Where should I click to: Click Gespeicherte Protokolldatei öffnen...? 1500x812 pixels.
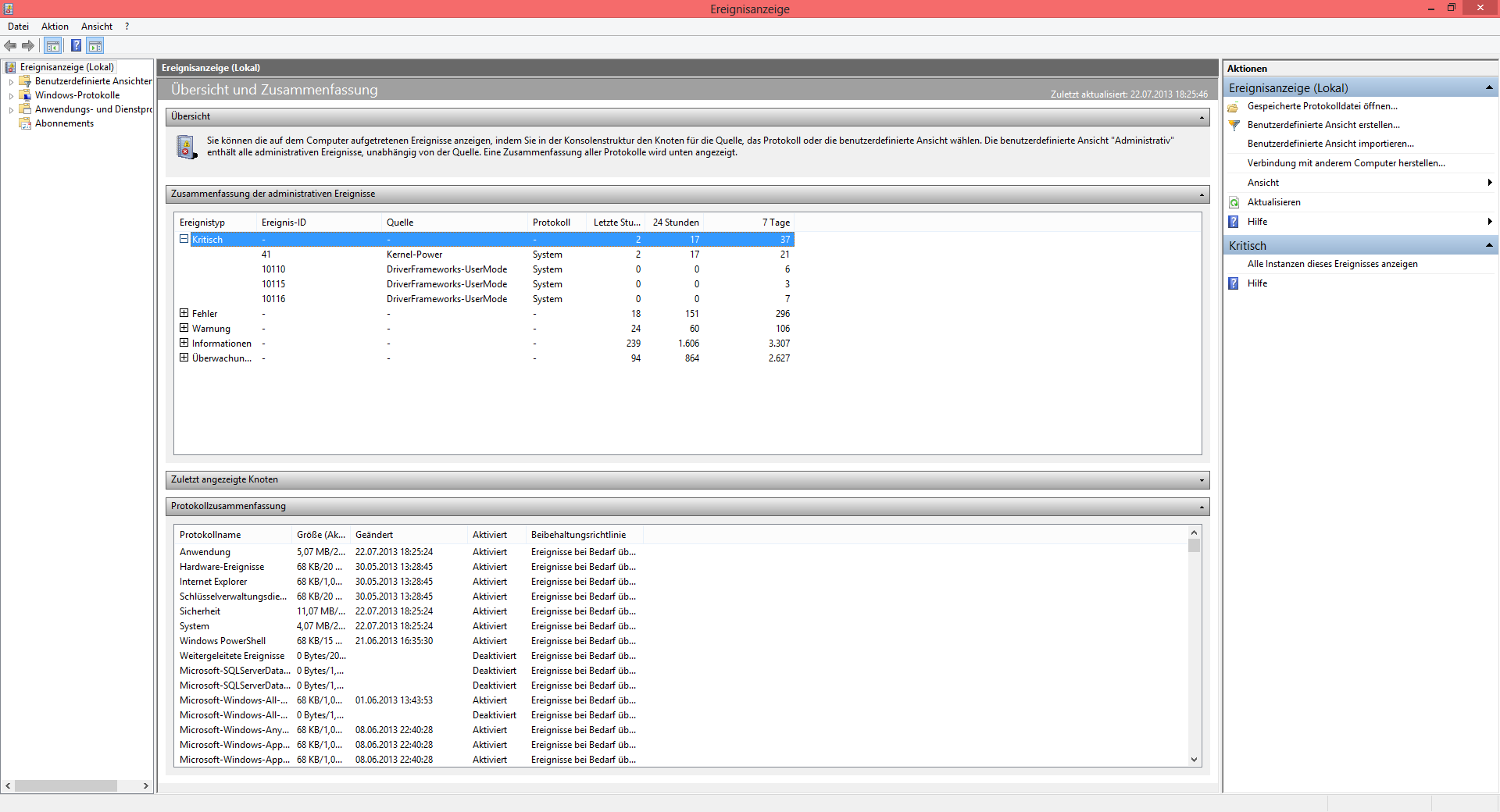[x=1322, y=106]
